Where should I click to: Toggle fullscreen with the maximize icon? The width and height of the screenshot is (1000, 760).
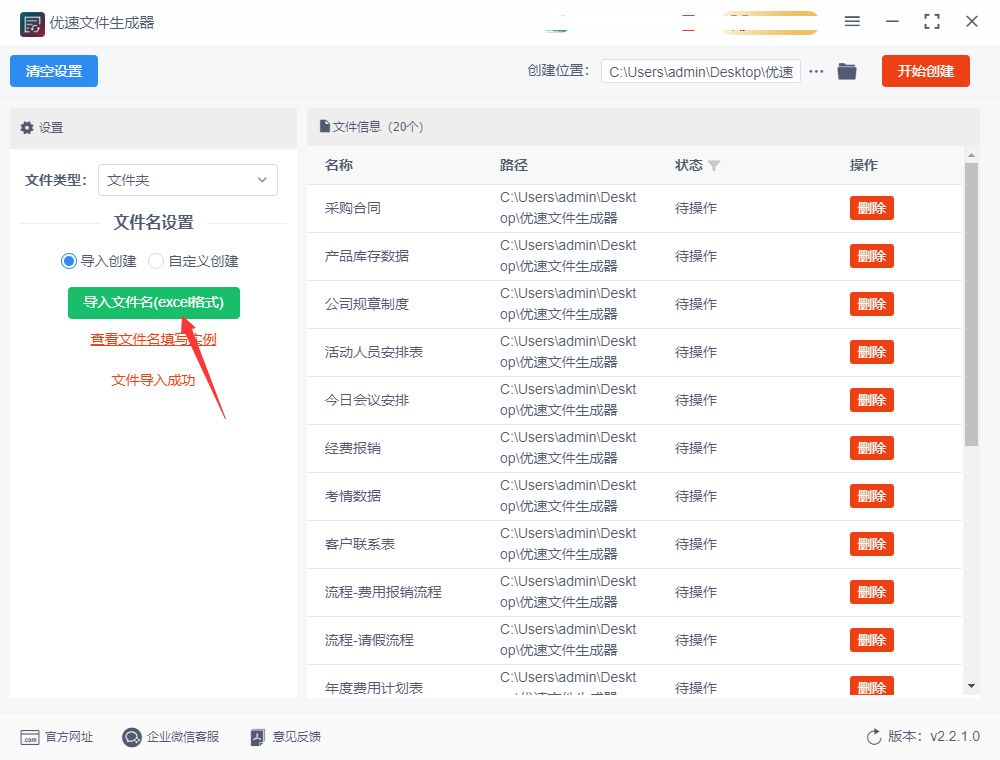tap(932, 22)
